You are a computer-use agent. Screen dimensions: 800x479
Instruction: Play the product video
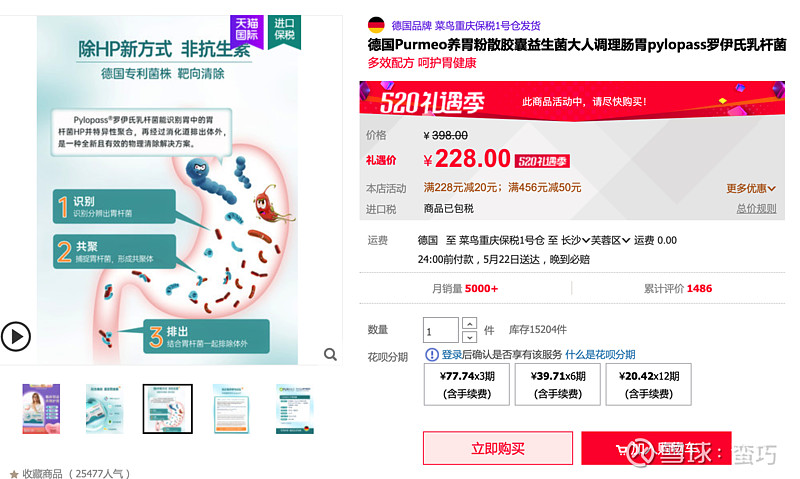pos(16,337)
